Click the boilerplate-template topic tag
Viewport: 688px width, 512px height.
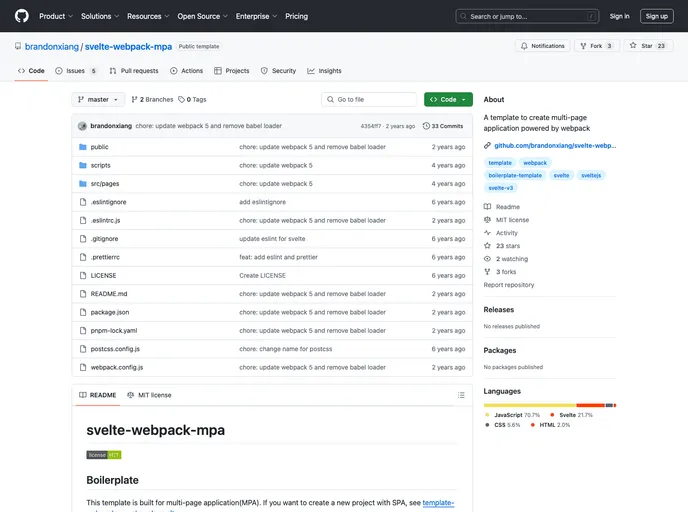click(x=515, y=175)
